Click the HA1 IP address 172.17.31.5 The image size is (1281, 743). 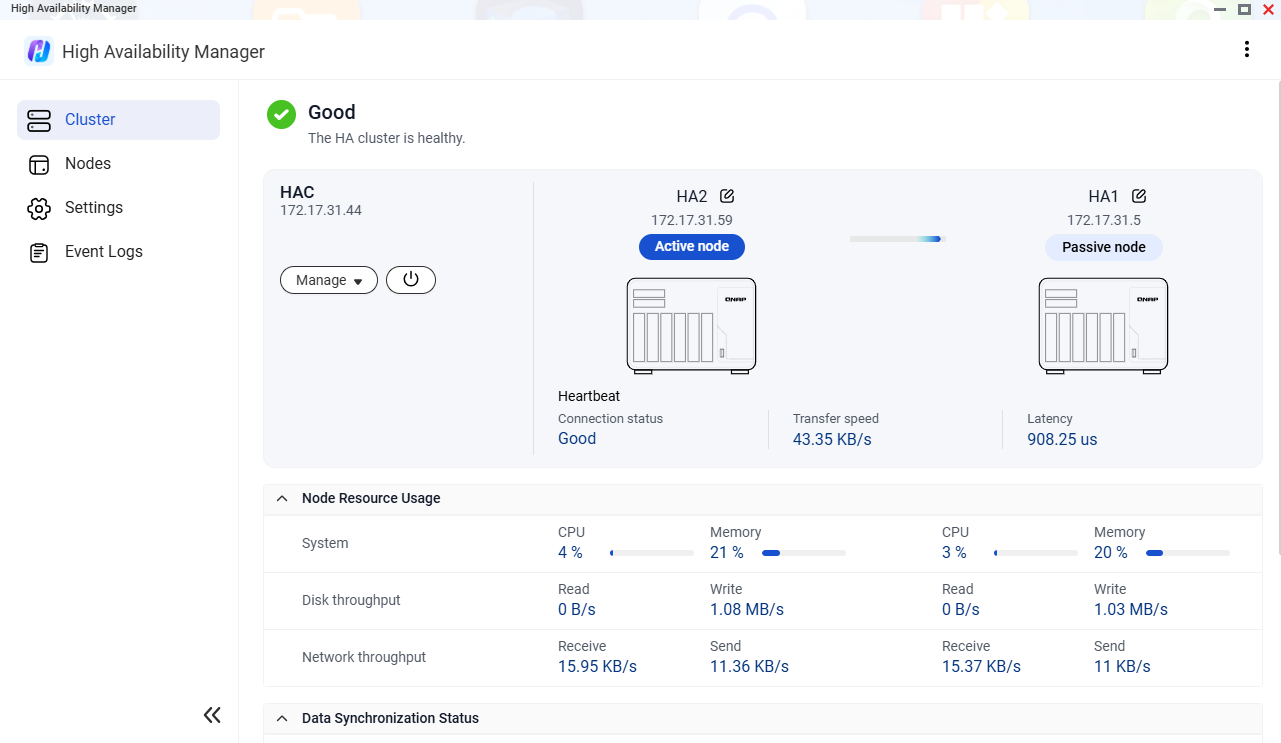coord(1104,220)
